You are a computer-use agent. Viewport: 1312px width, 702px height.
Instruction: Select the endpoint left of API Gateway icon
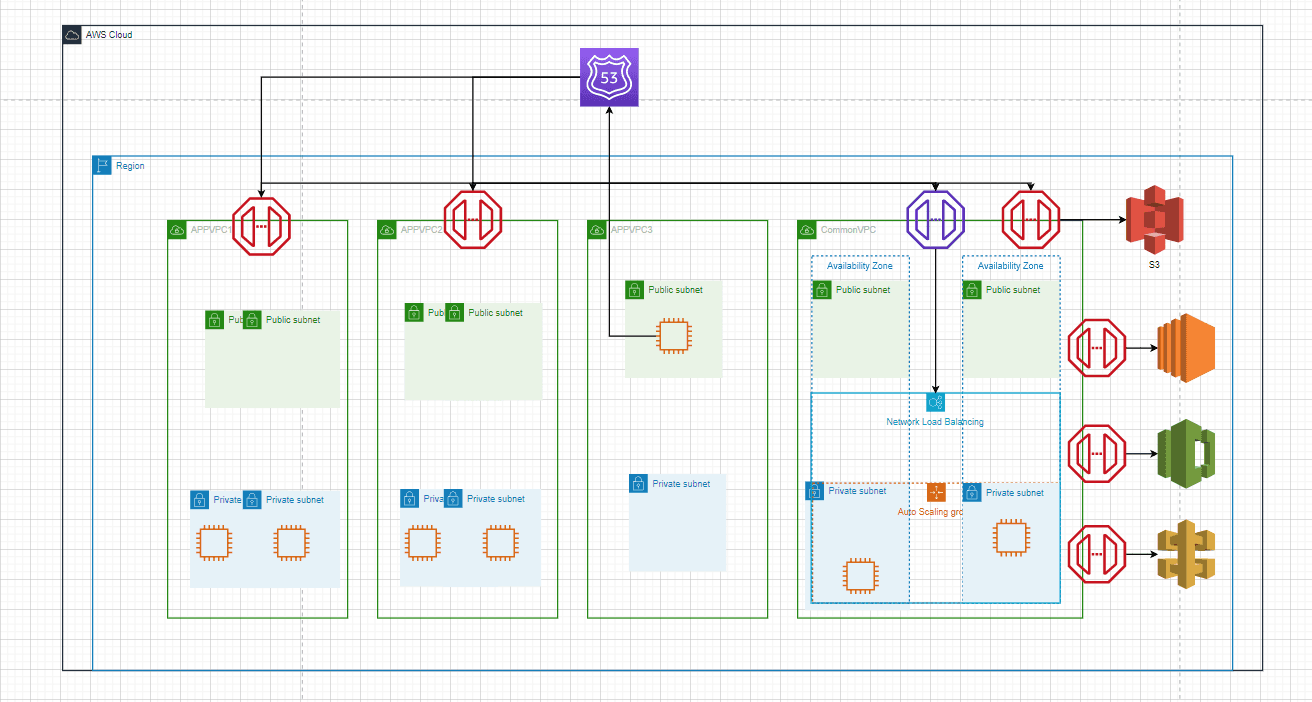coord(1097,553)
